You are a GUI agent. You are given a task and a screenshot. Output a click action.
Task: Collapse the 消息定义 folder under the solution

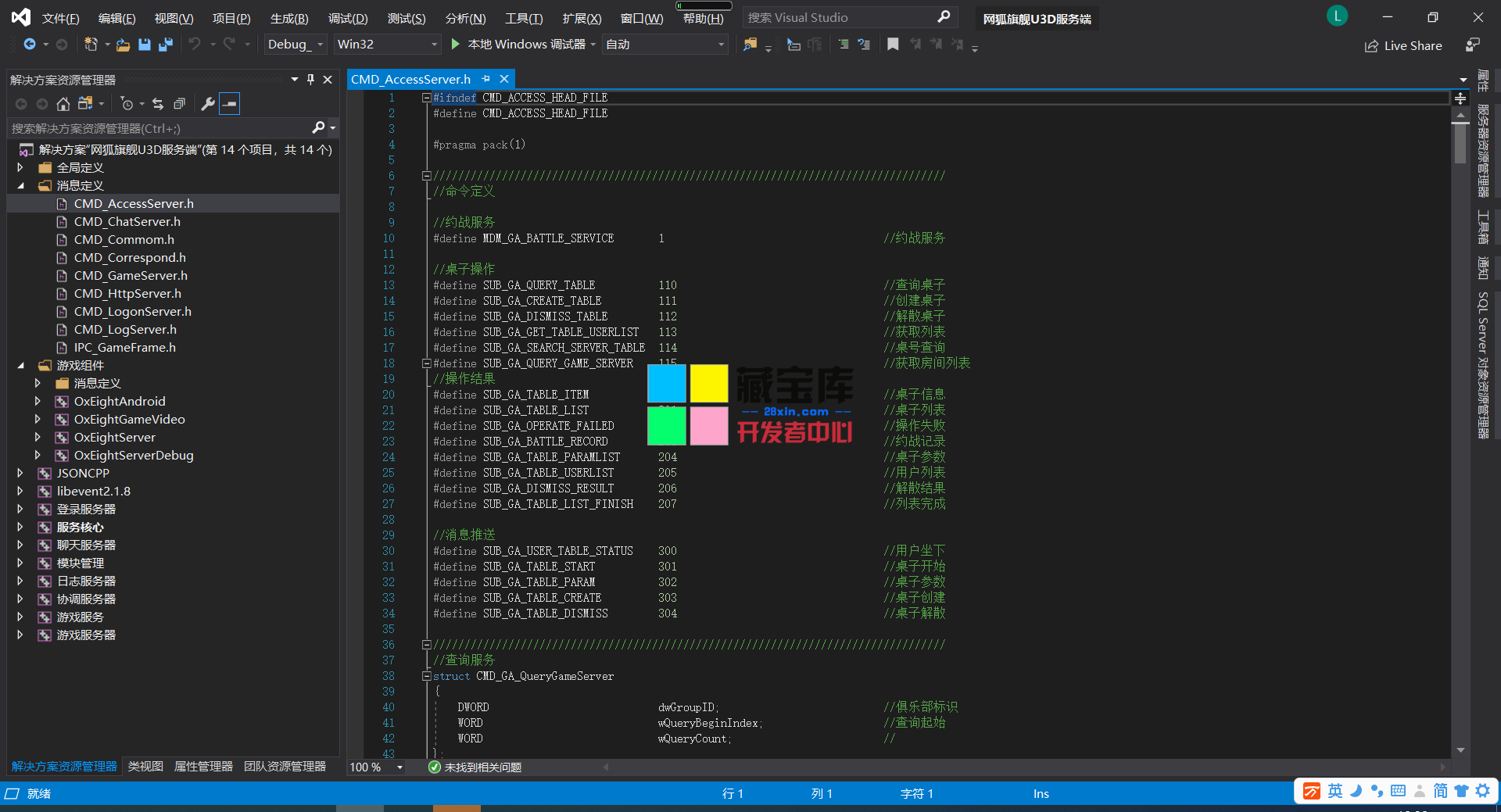[20, 186]
